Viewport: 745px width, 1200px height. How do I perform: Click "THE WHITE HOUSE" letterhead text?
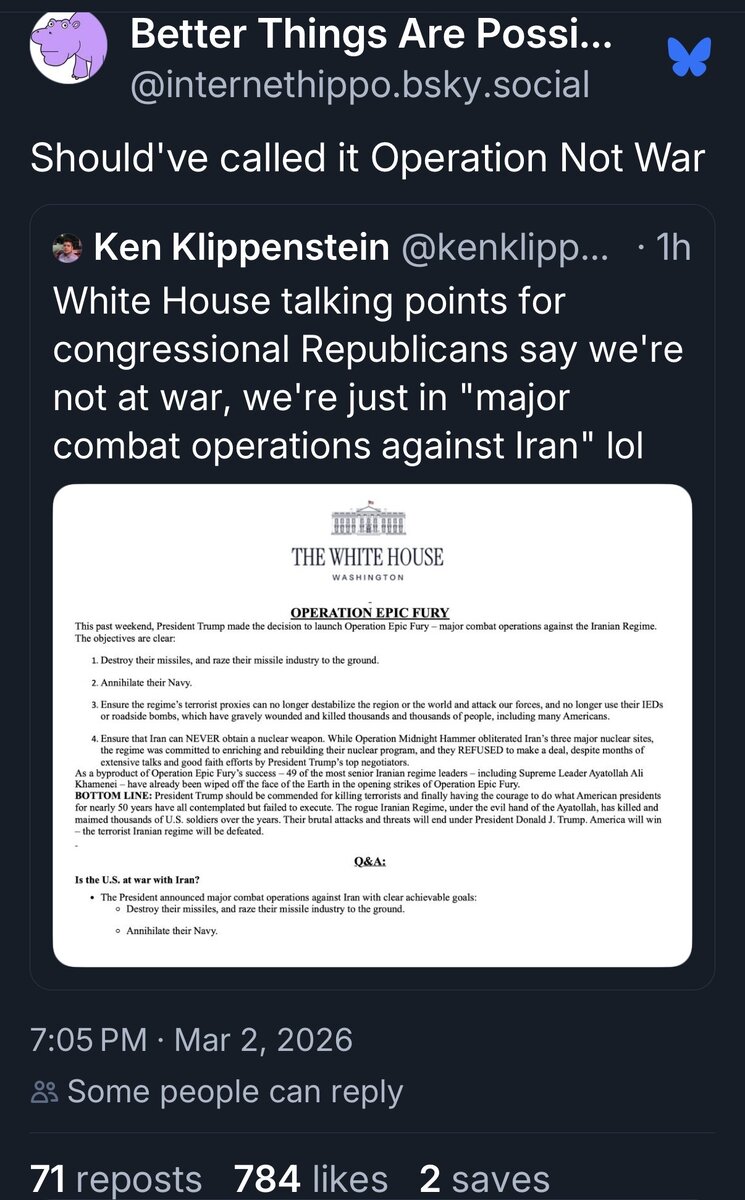pyautogui.click(x=367, y=557)
